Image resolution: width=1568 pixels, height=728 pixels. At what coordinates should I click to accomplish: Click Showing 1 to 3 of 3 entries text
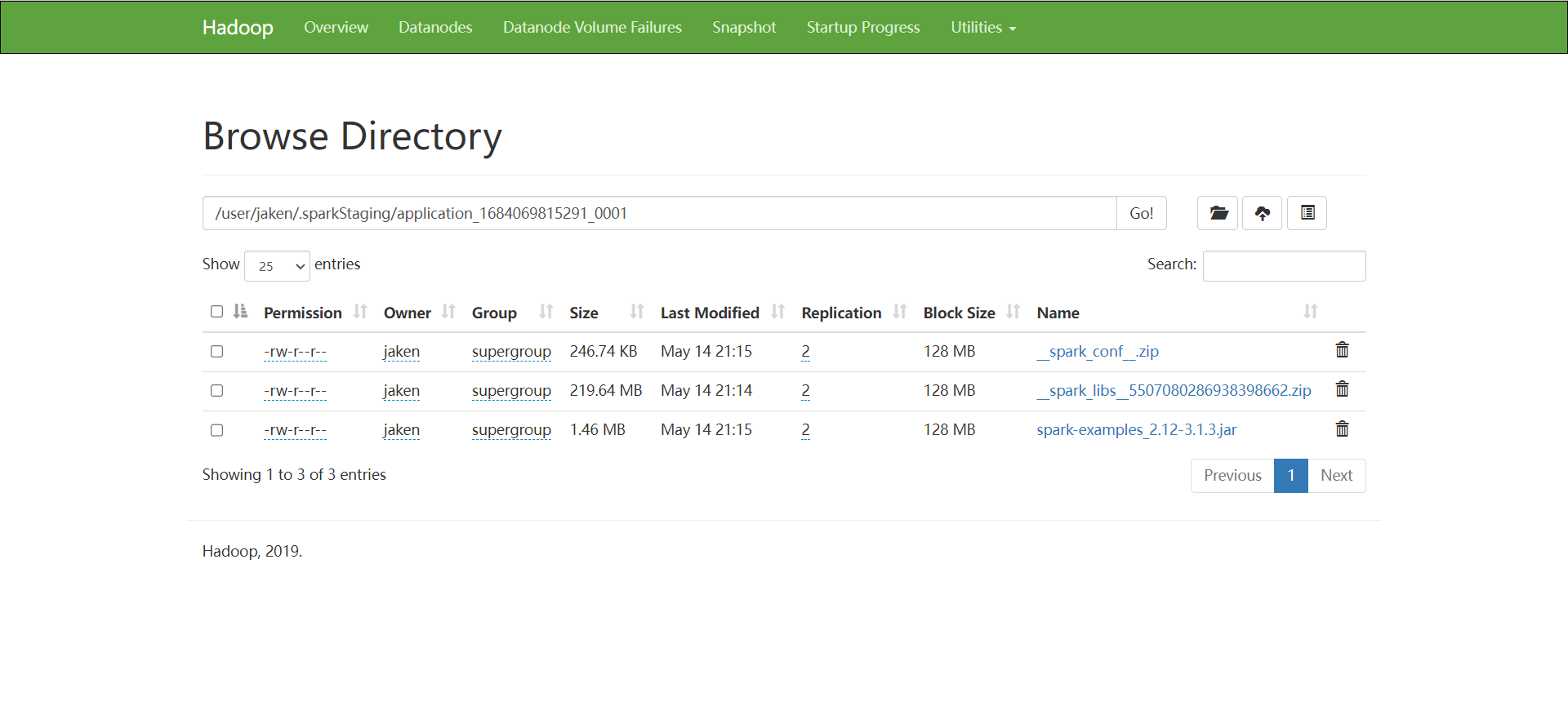(x=294, y=474)
